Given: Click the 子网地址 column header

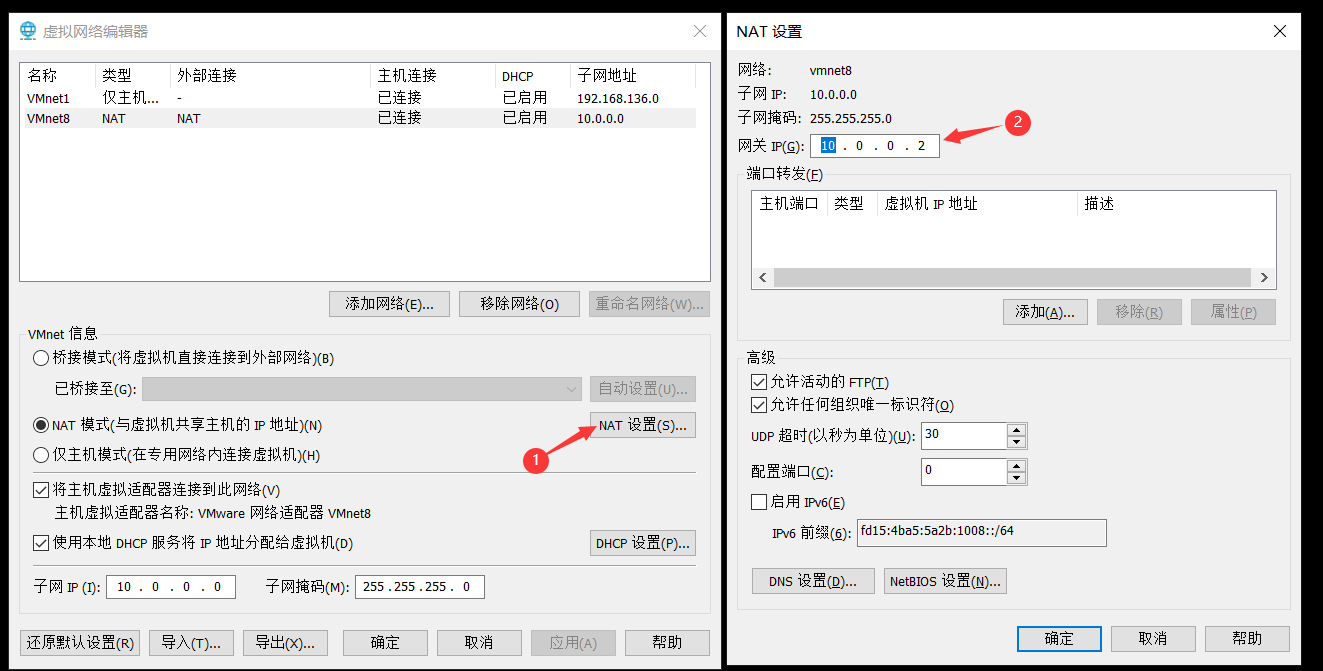Looking at the screenshot, I should tap(634, 76).
